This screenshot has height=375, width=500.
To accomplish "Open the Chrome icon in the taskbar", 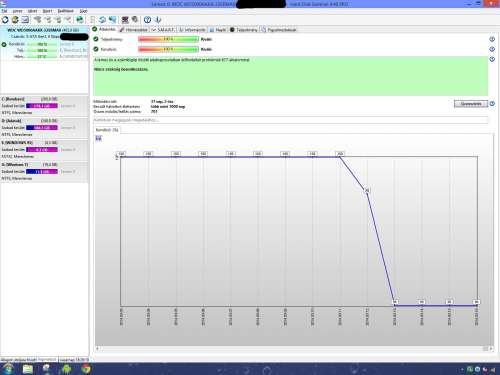I will point(86,369).
